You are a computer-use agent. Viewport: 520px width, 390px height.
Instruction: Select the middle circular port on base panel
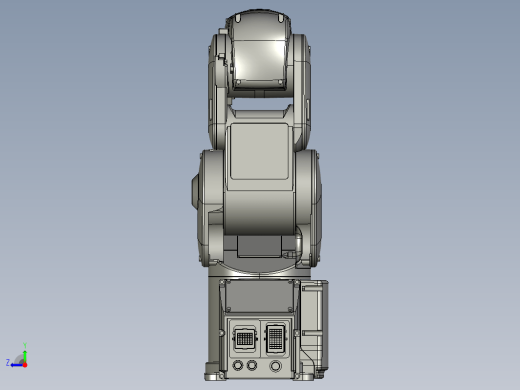tap(252, 365)
